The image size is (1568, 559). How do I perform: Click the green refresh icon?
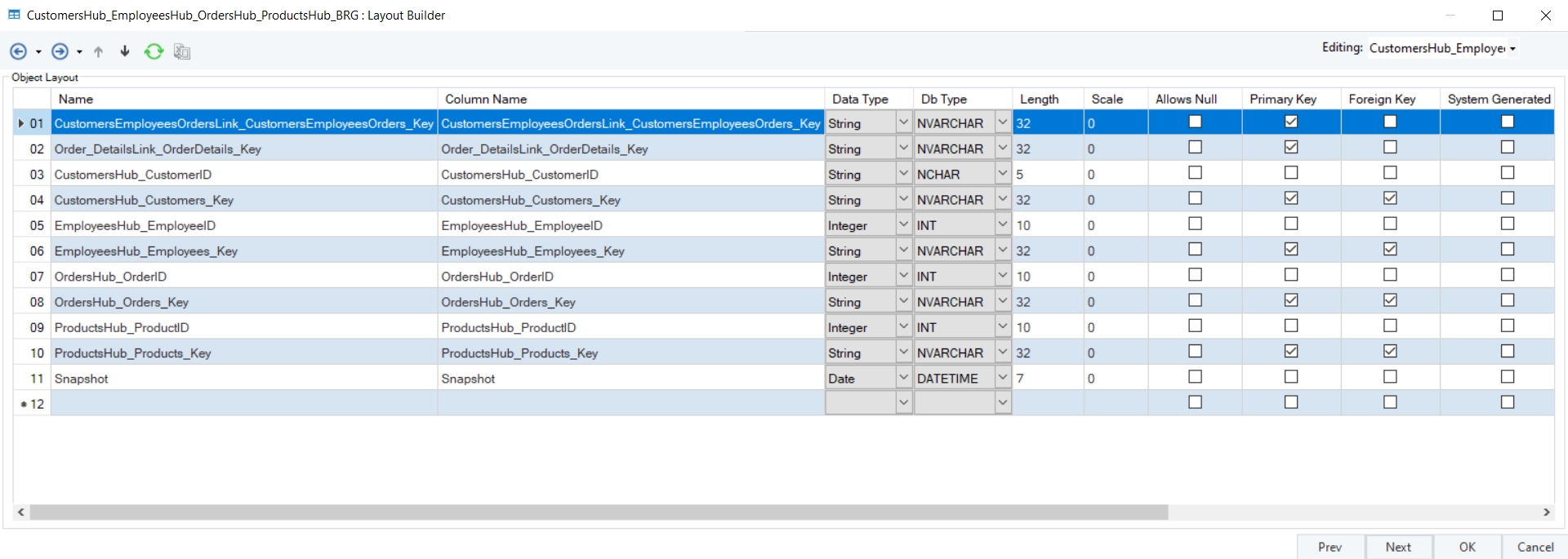tap(154, 51)
